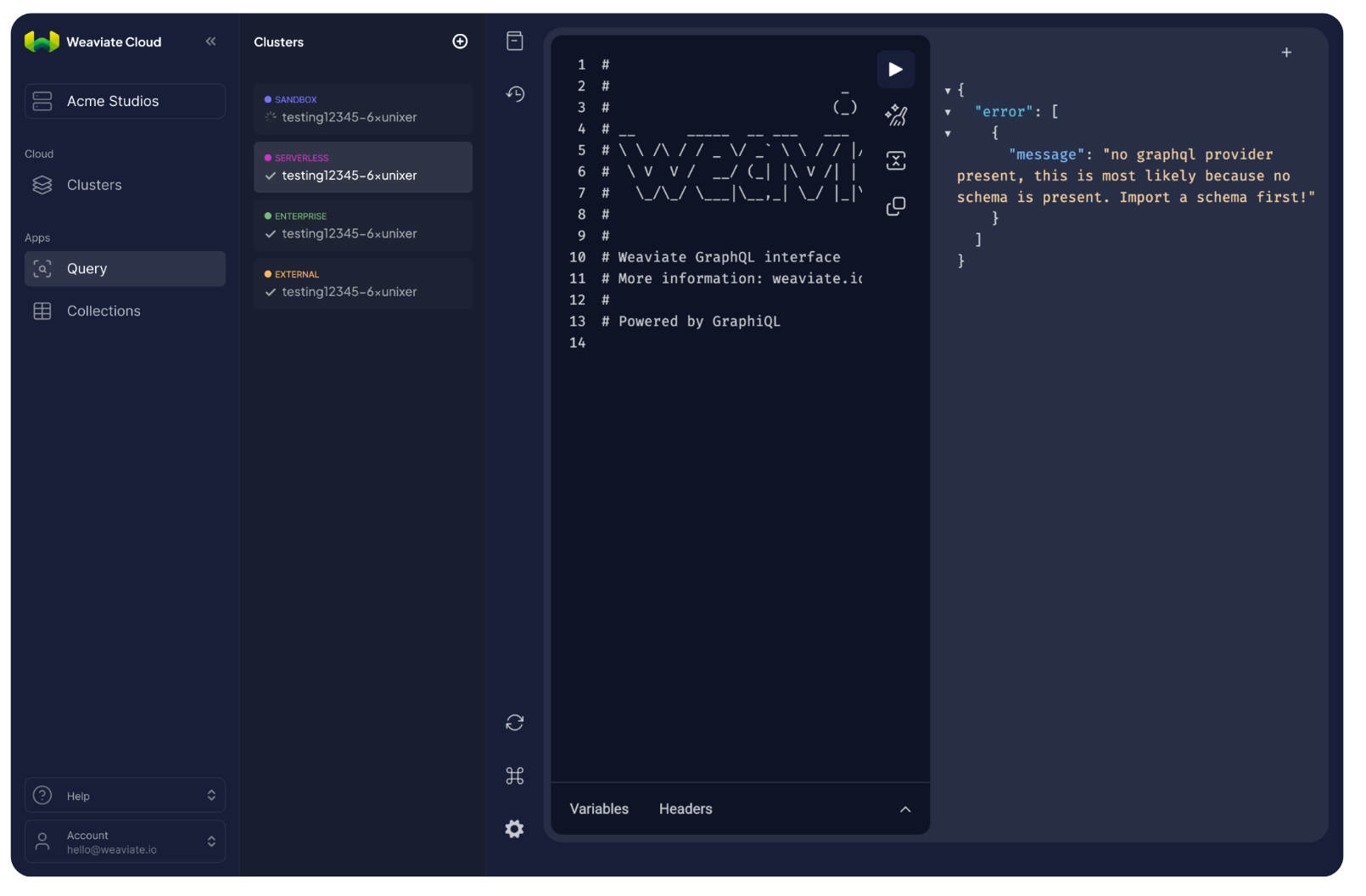Add a new cluster with plus icon
The image size is (1366, 896).
(x=461, y=42)
